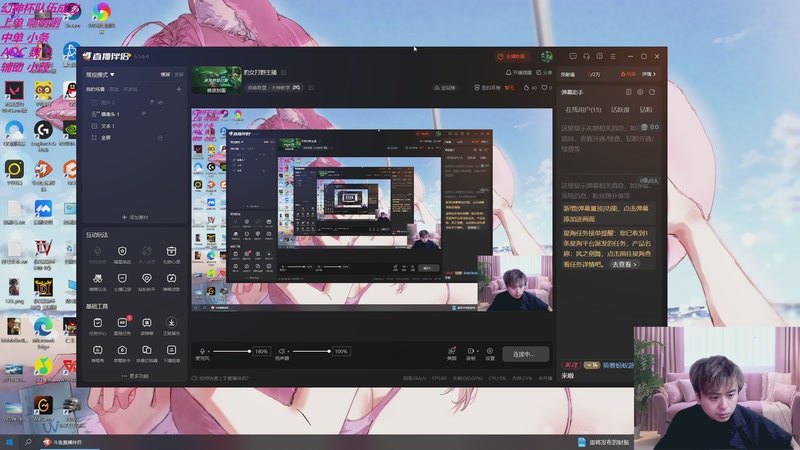The width and height of the screenshot is (800, 450).
Task: Click 去查看 > in 星海 task notice
Action: pyautogui.click(x=624, y=264)
